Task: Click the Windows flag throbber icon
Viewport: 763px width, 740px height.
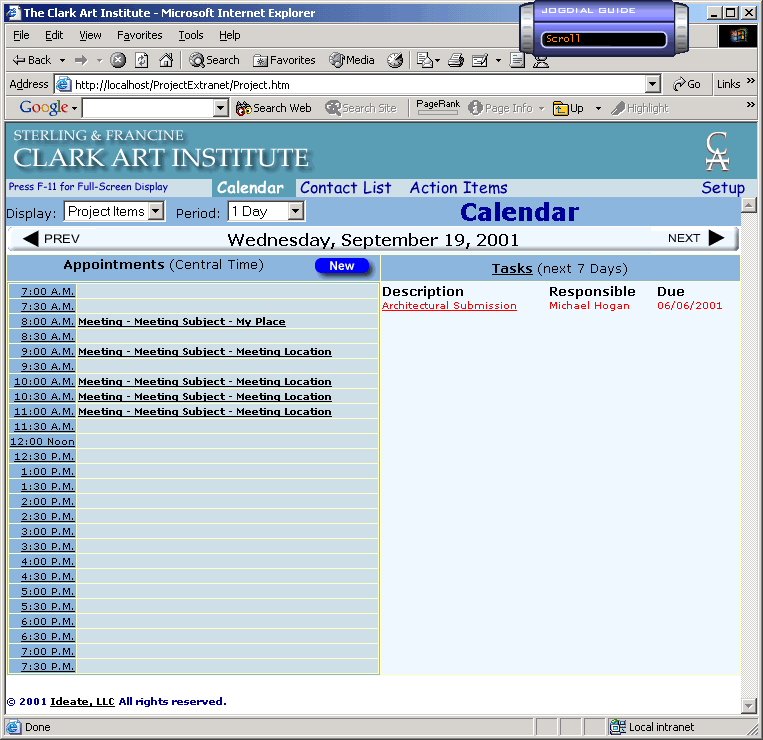Action: tap(738, 36)
